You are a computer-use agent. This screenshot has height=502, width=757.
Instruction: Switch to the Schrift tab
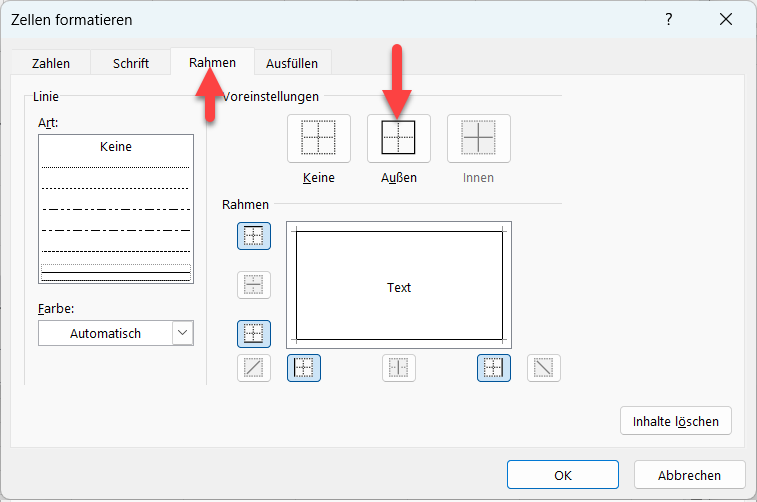point(131,63)
